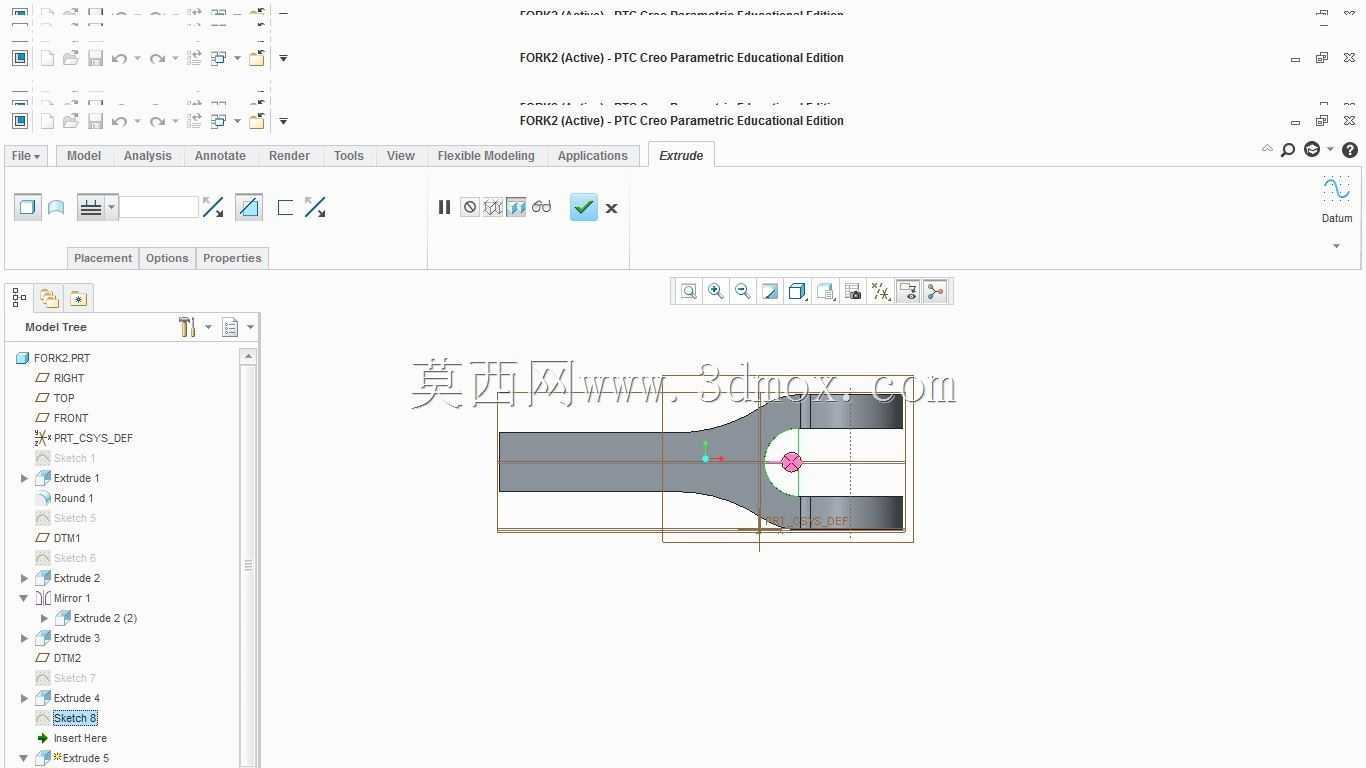Click Refit view icon
1366x768 pixels.
point(689,291)
